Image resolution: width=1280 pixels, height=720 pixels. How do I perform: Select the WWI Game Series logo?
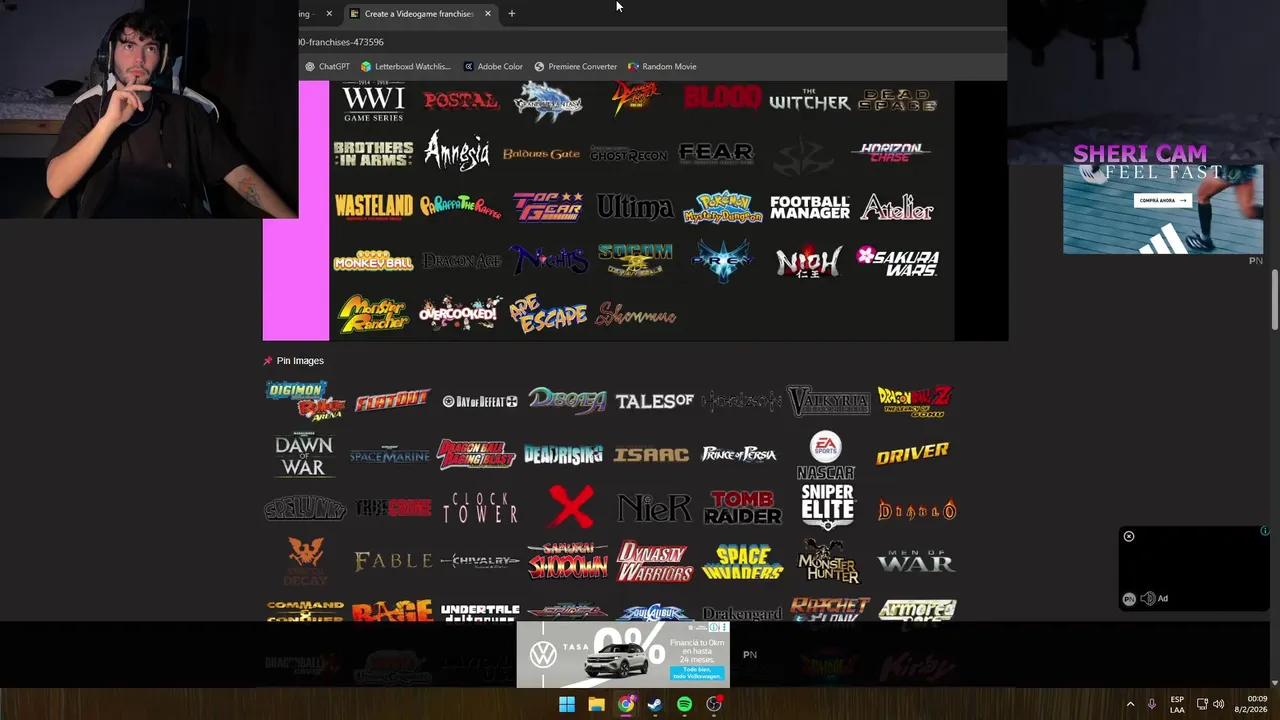(373, 102)
